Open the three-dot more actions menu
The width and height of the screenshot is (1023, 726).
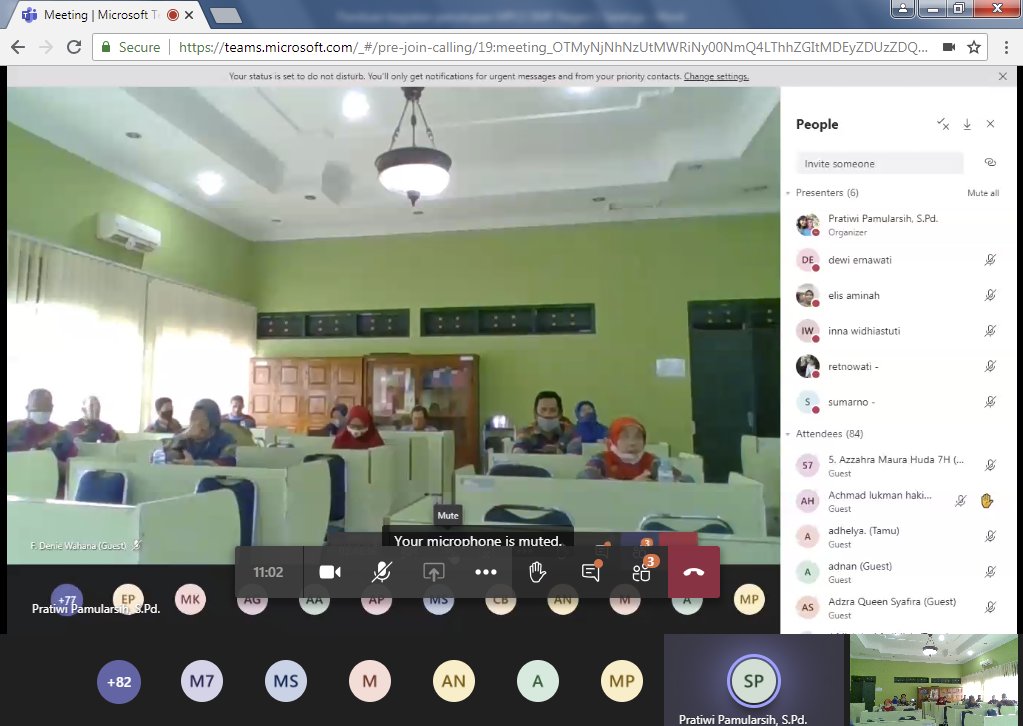(486, 572)
